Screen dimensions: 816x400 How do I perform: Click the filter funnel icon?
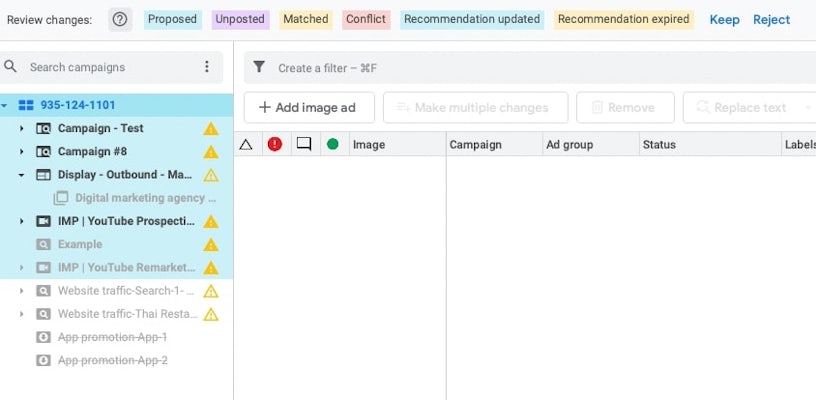point(259,67)
